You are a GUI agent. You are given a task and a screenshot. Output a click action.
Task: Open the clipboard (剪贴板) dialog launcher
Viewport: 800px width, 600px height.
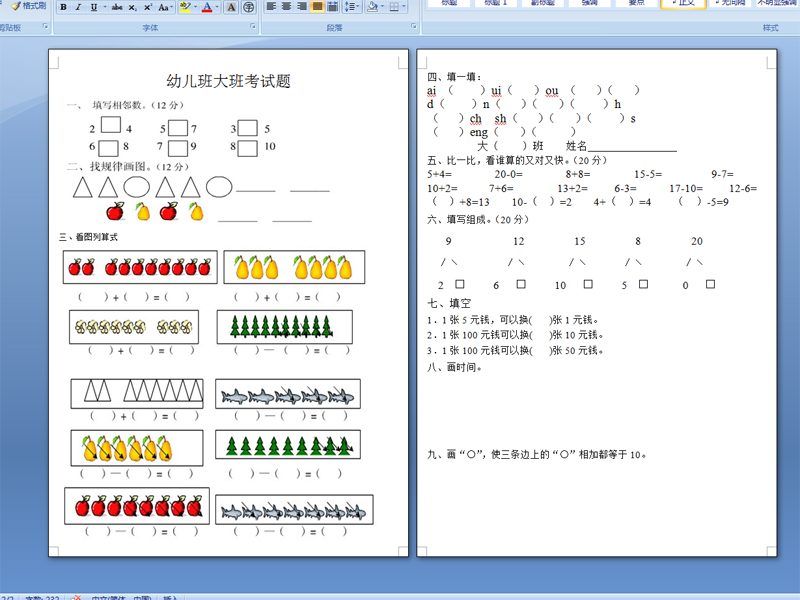pos(45,26)
